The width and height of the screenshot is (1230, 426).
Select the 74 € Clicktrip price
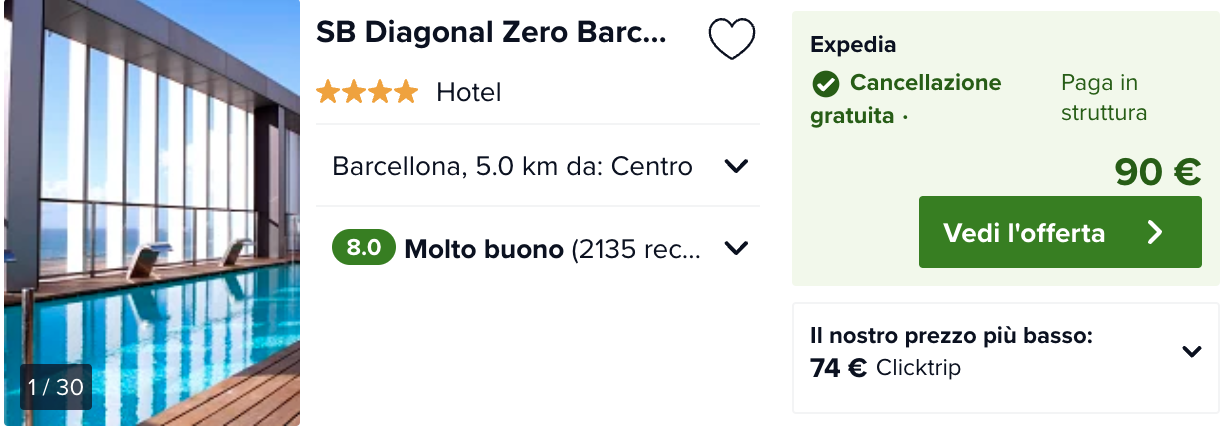(x=885, y=368)
